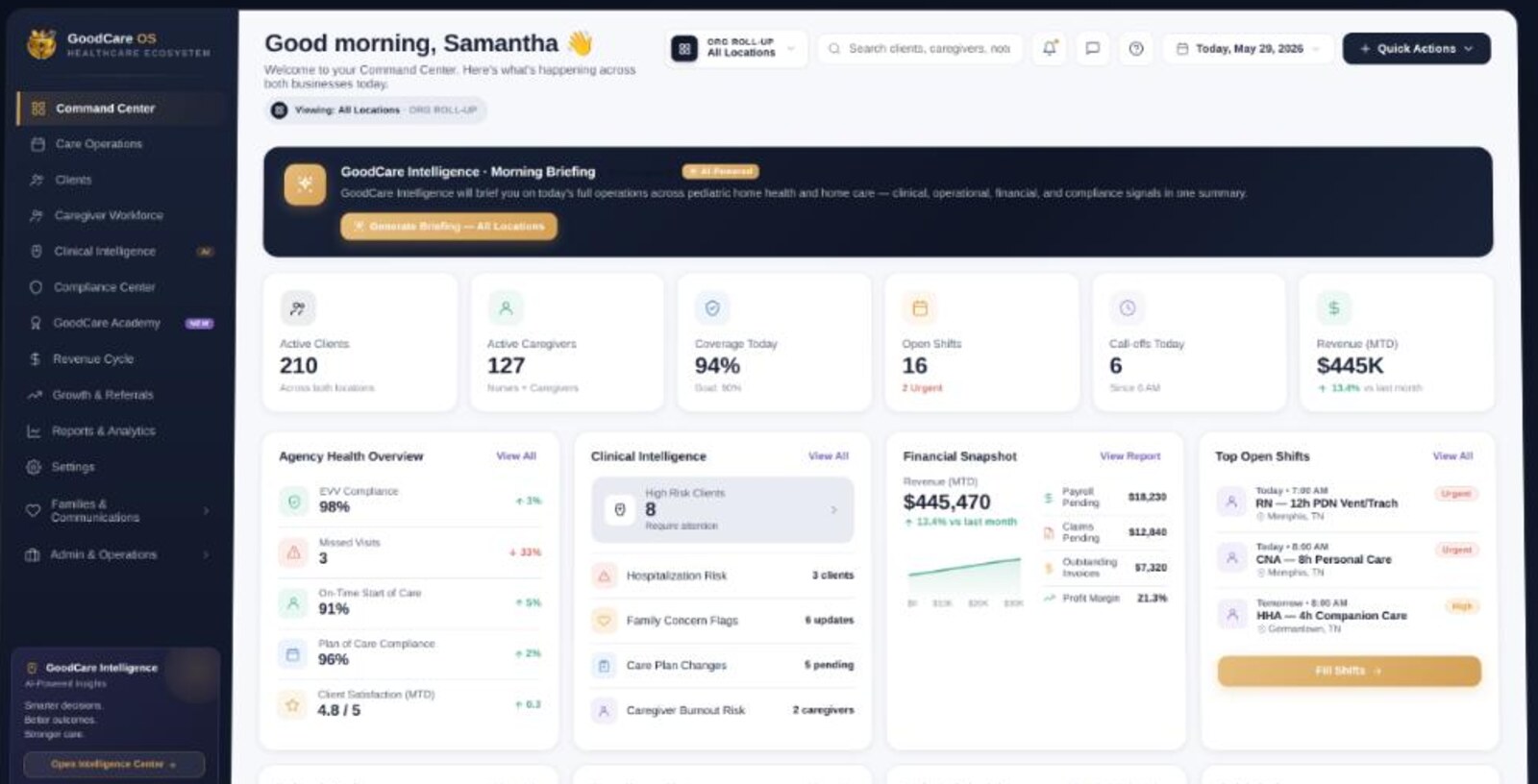This screenshot has width=1538, height=784.
Task: Open Caregiver Workforce in sidebar
Action: [120, 215]
